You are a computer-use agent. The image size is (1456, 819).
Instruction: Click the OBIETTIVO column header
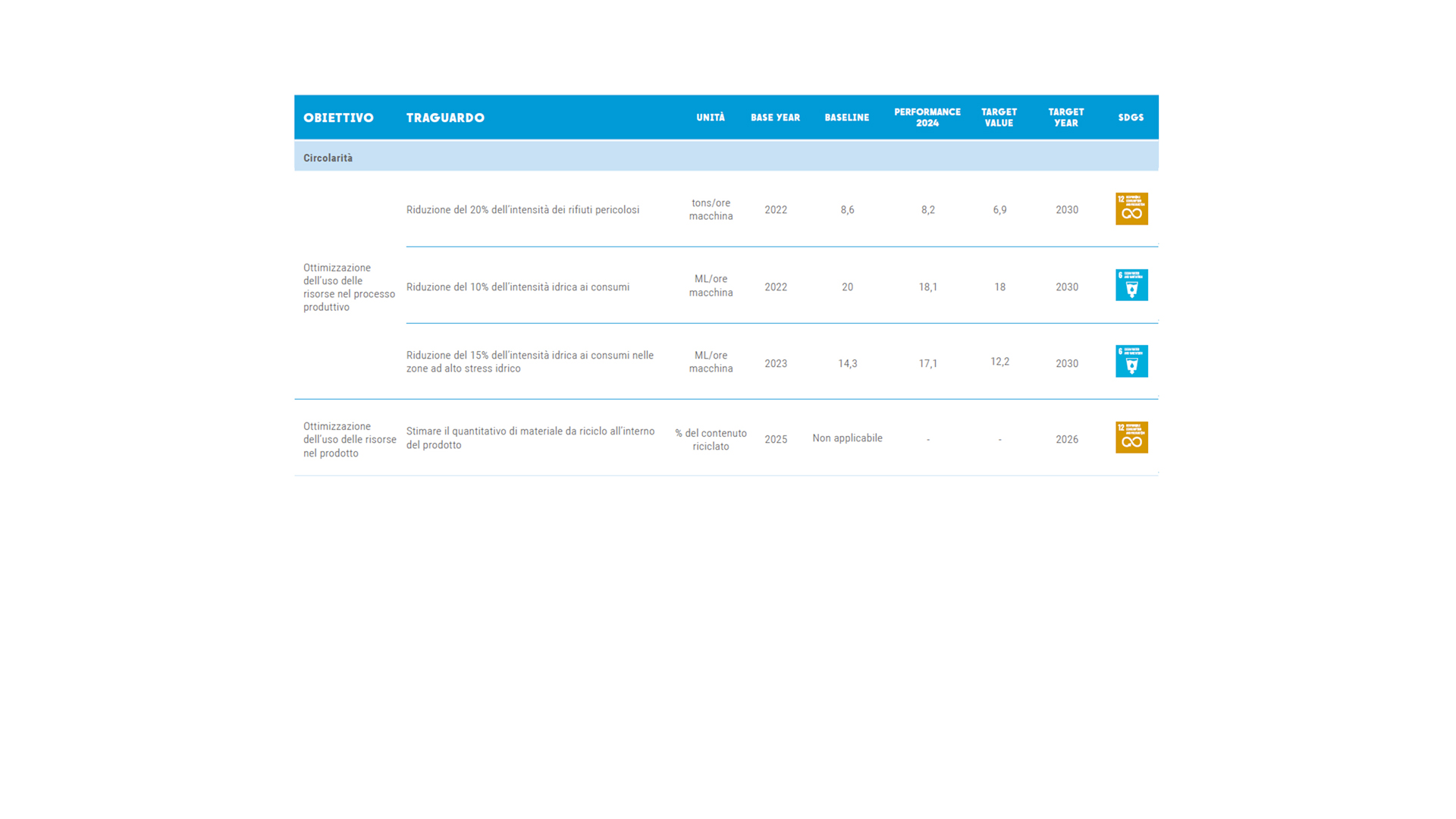[x=338, y=118]
